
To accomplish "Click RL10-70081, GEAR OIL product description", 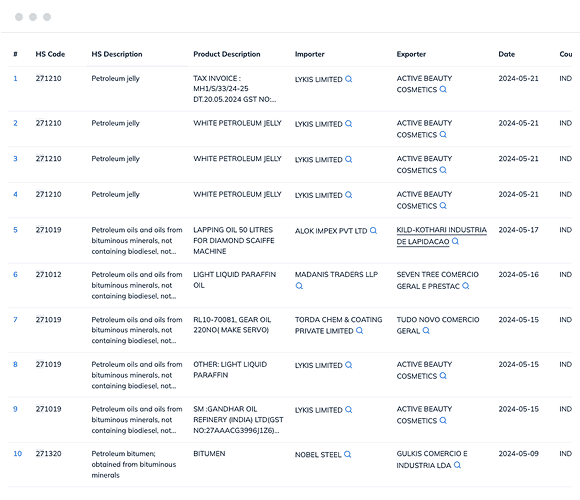I will coord(232,325).
